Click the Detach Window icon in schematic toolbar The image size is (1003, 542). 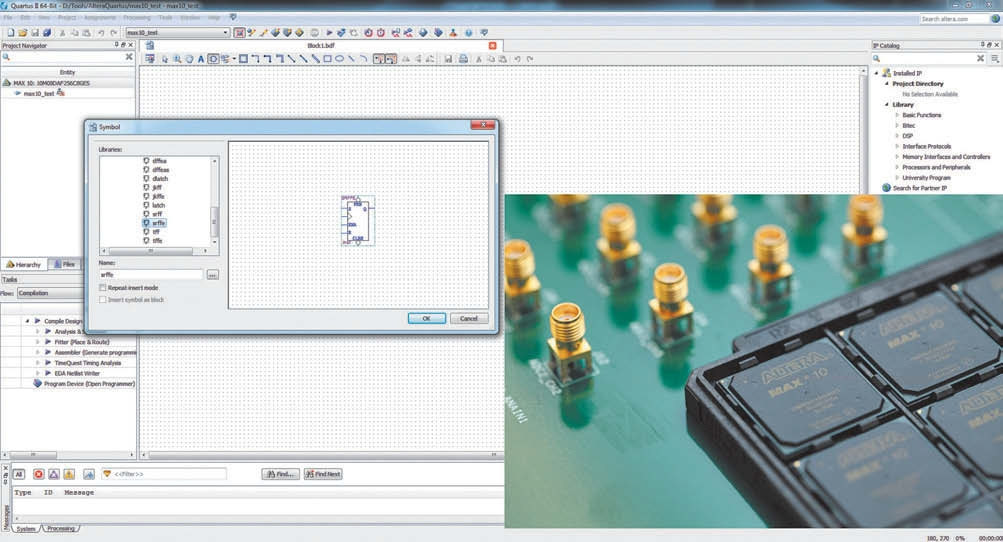[150, 59]
